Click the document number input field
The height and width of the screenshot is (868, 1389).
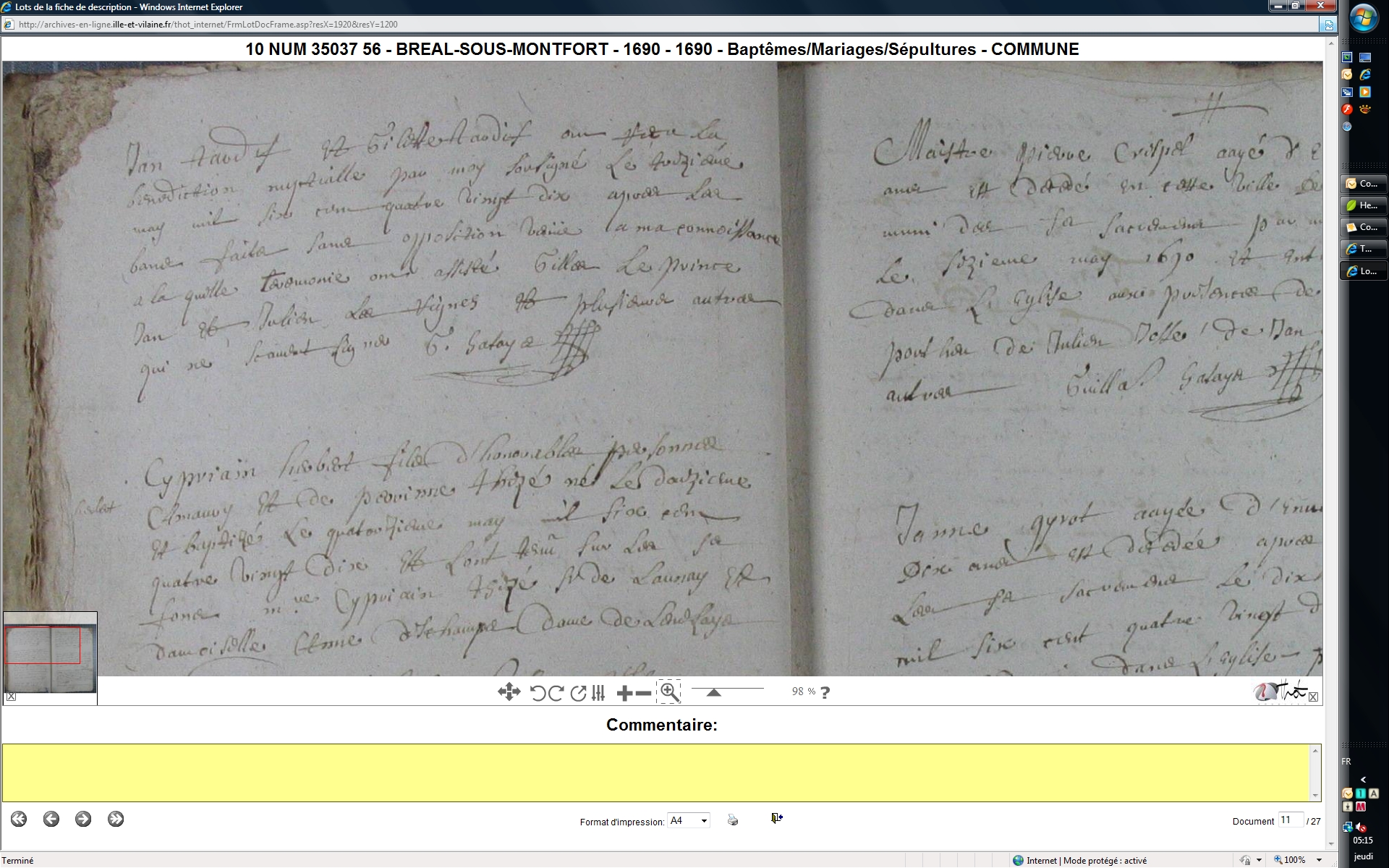(x=1290, y=820)
